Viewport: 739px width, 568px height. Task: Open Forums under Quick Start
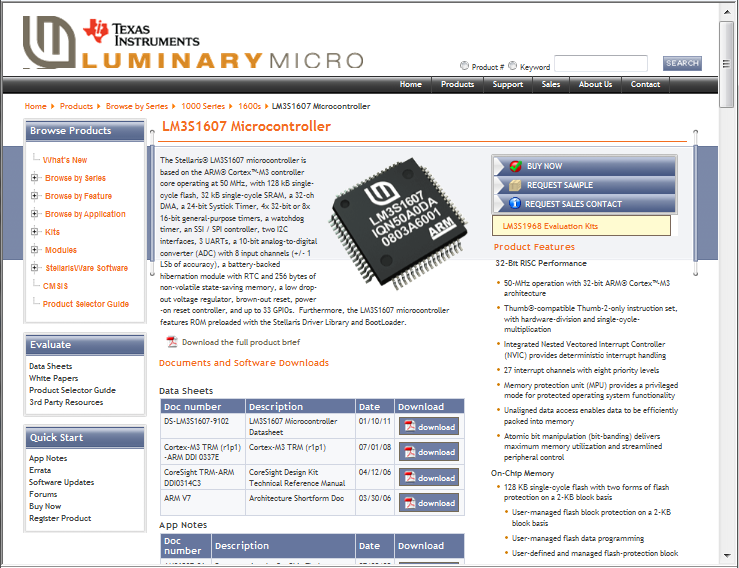pyautogui.click(x=43, y=494)
